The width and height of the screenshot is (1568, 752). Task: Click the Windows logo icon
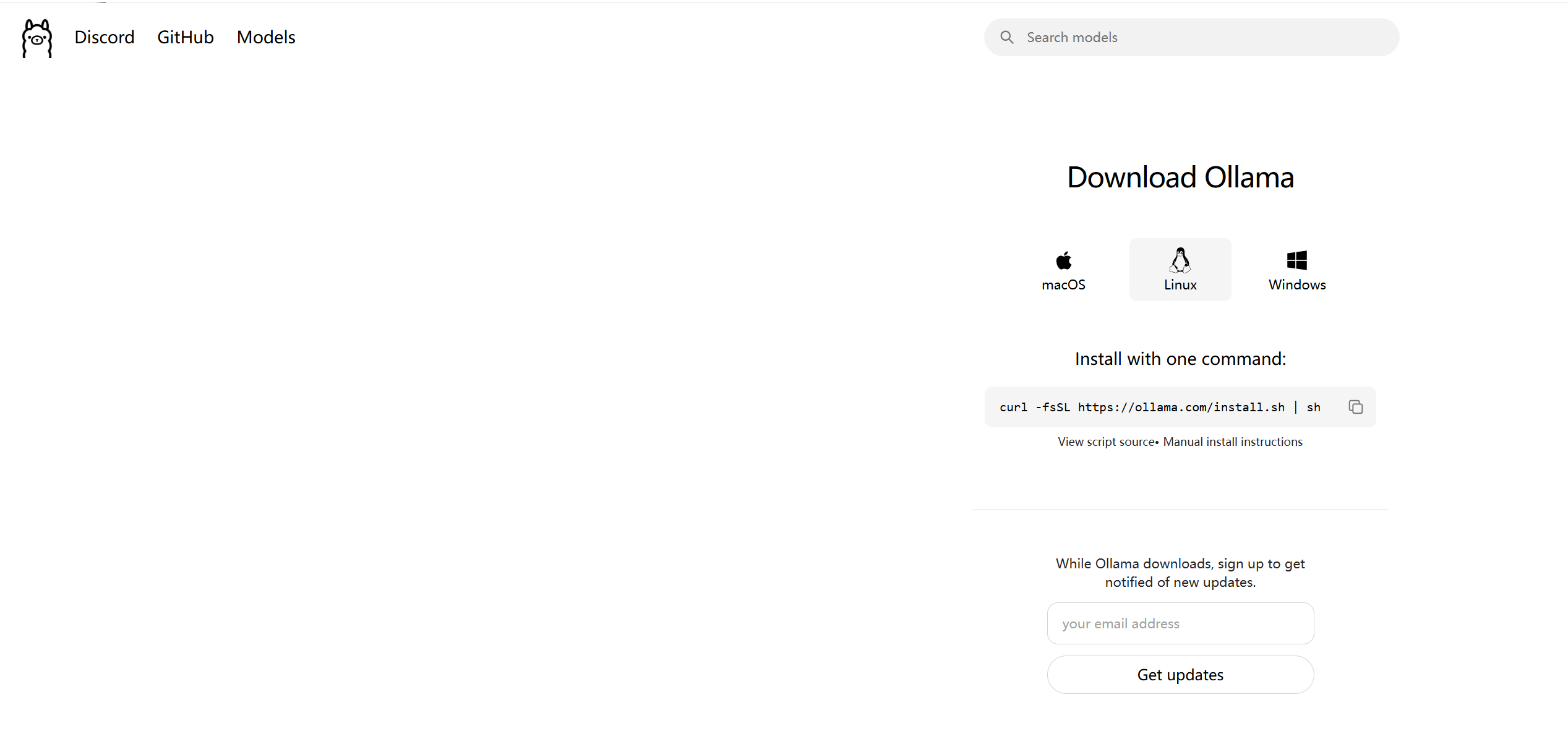pos(1296,260)
